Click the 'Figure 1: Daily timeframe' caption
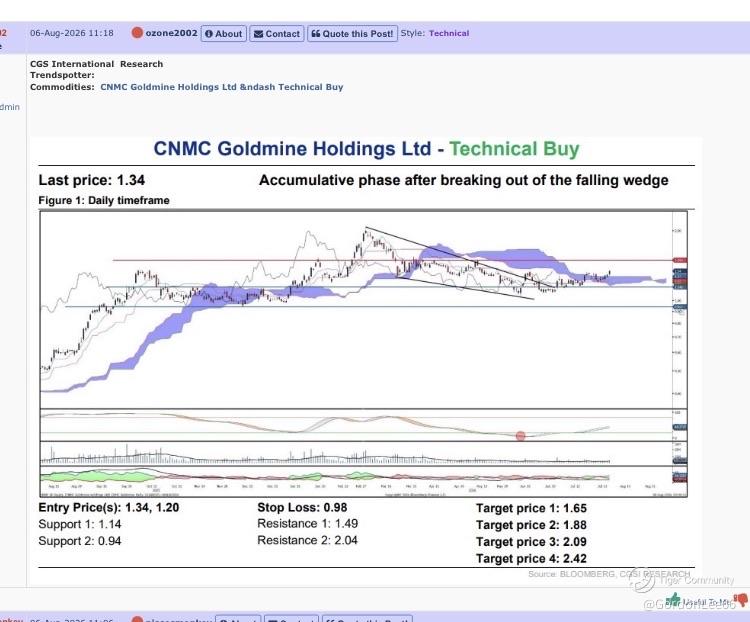The height and width of the screenshot is (622, 750). tap(104, 200)
